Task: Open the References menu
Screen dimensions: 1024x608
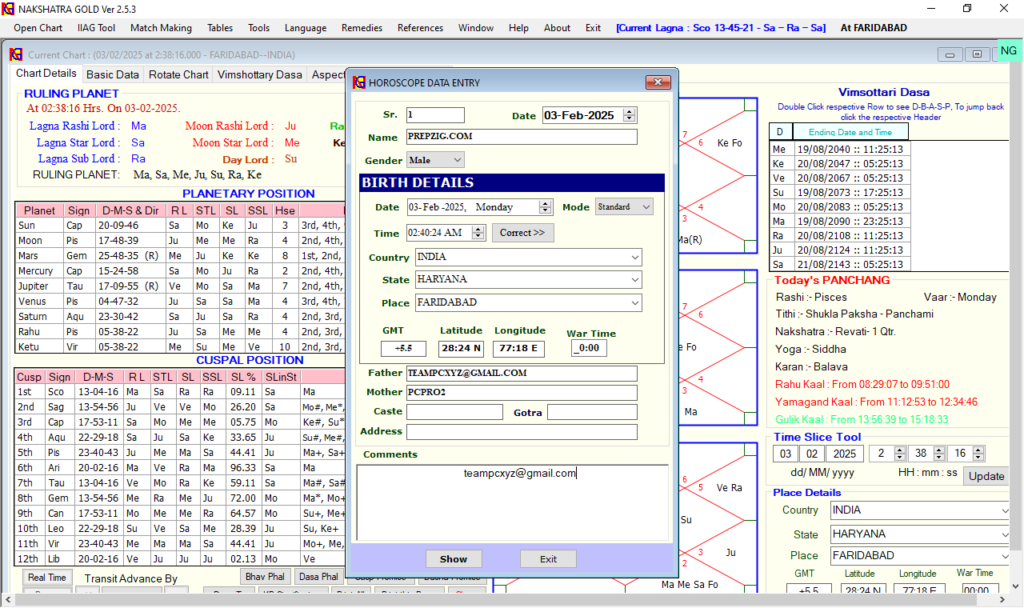Action: (420, 27)
